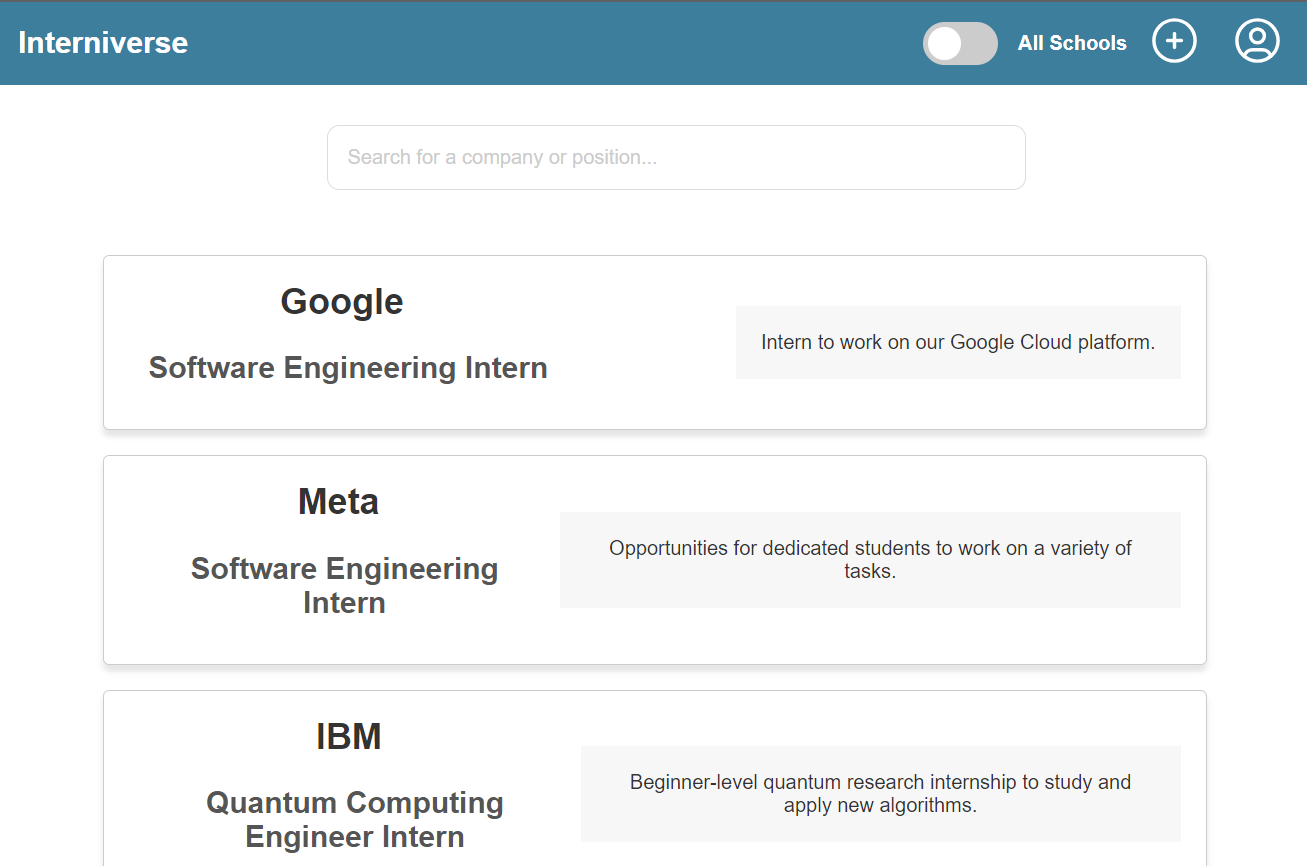Click the blue header bar area
Viewport: 1307px width, 866px height.
pyautogui.click(x=560, y=43)
